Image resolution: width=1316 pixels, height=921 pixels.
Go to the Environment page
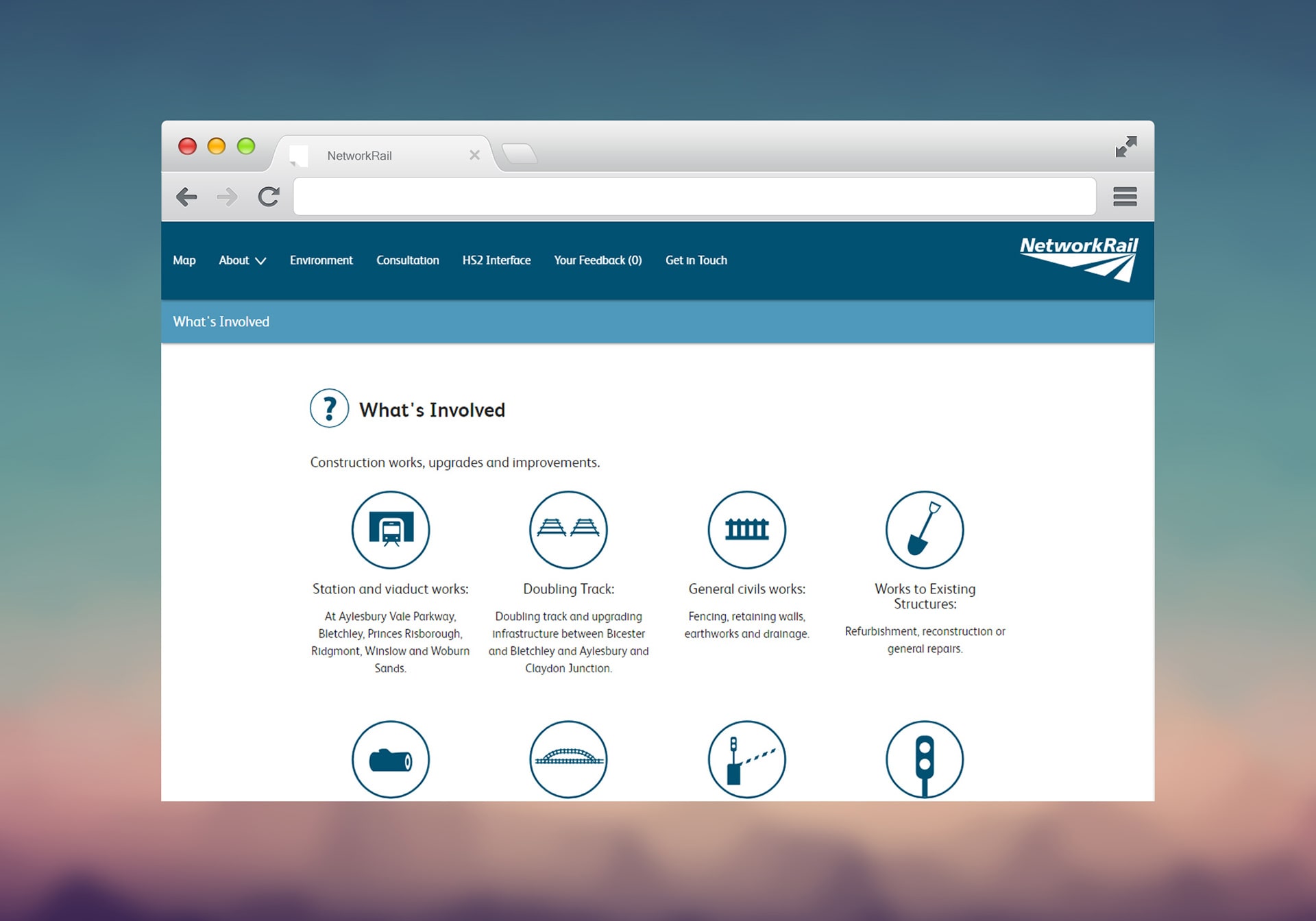pos(321,260)
